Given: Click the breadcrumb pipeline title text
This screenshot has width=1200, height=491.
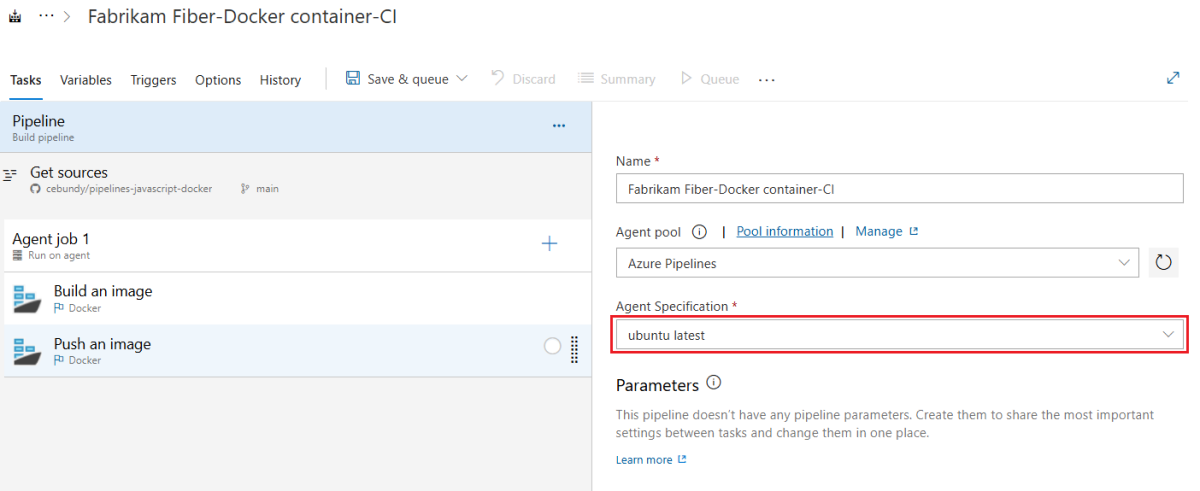Looking at the screenshot, I should tap(242, 17).
